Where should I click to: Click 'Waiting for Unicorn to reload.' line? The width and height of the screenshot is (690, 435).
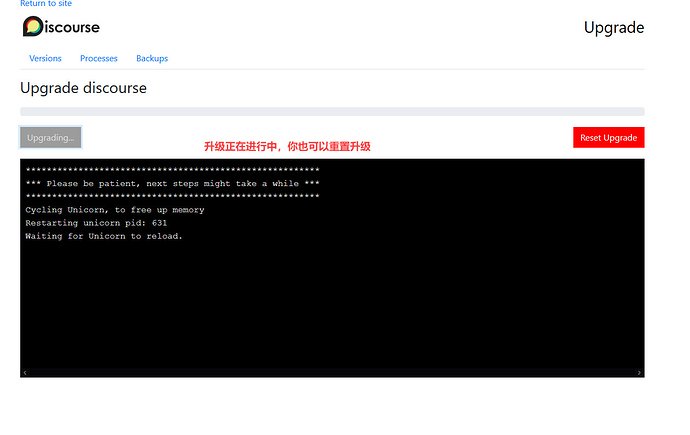104,236
